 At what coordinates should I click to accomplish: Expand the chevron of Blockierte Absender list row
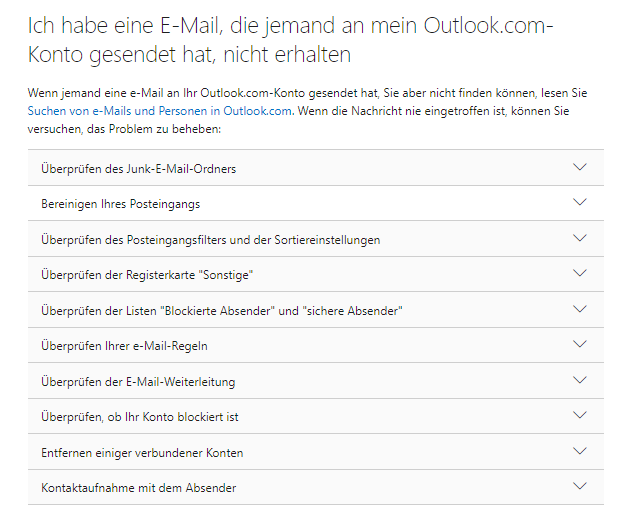580,309
